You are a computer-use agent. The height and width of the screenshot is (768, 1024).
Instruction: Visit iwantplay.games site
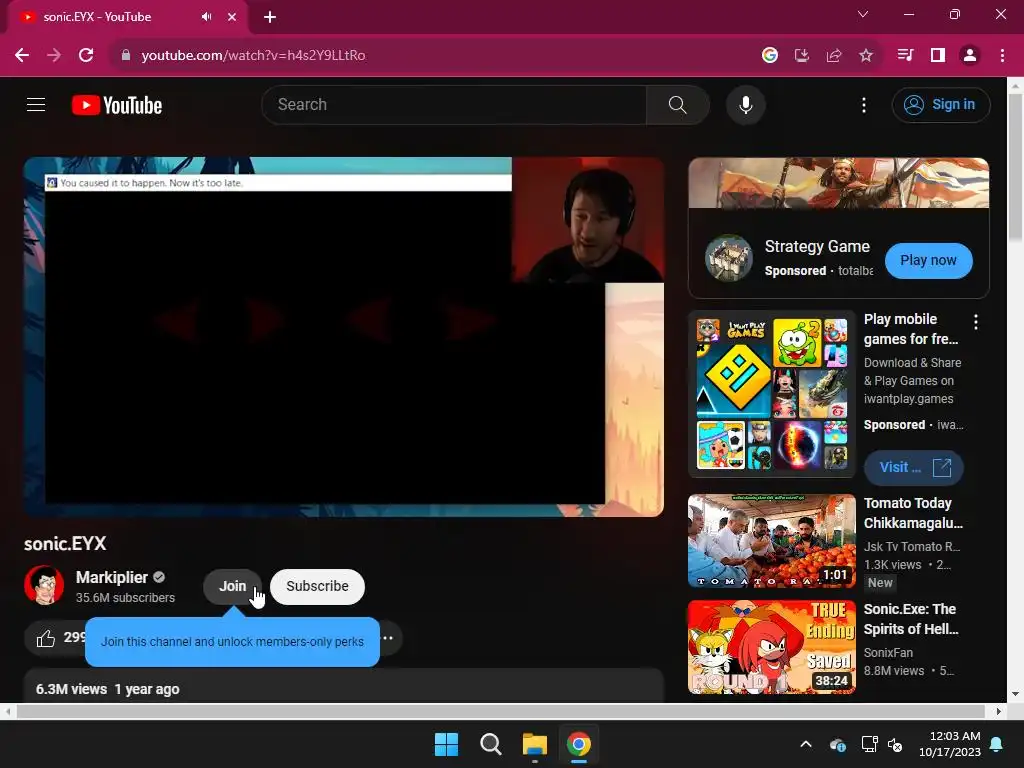(x=914, y=468)
